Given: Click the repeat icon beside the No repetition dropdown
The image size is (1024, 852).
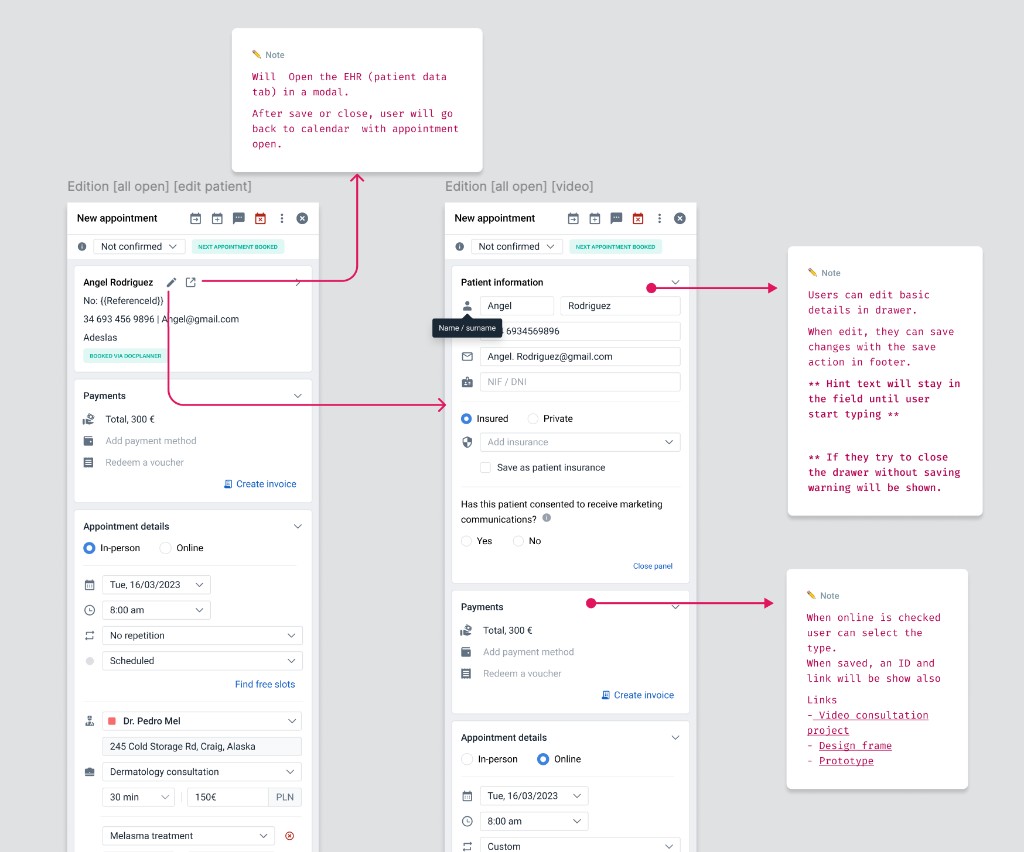Looking at the screenshot, I should tap(89, 635).
